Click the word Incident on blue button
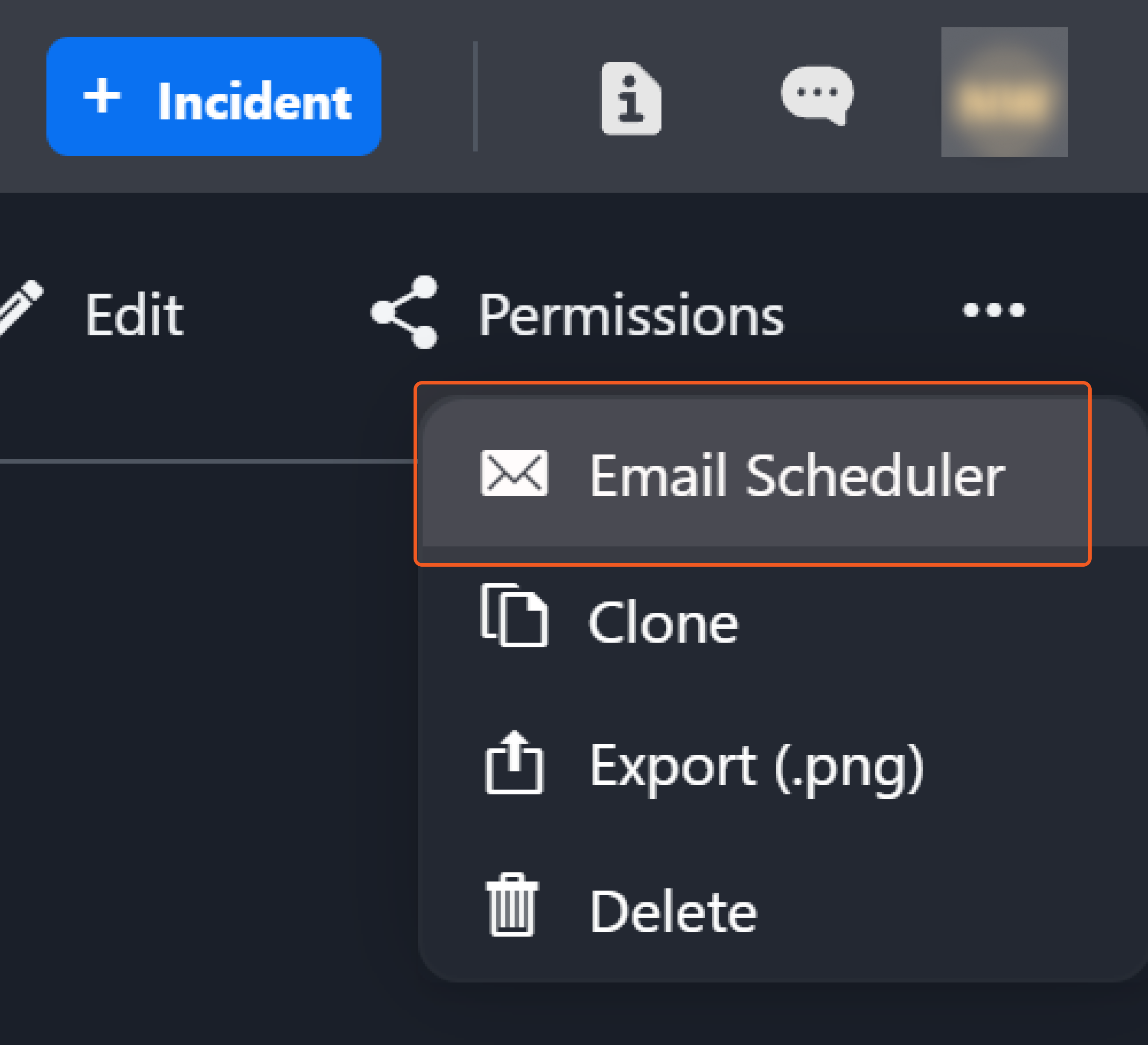 click(254, 102)
